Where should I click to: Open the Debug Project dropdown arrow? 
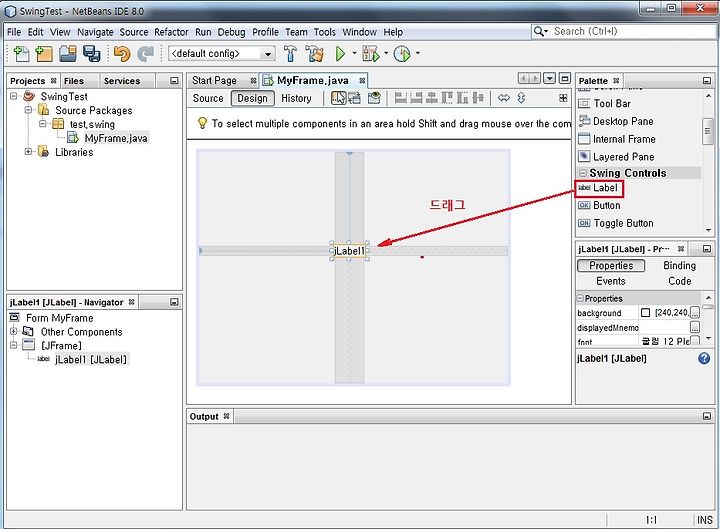386,53
